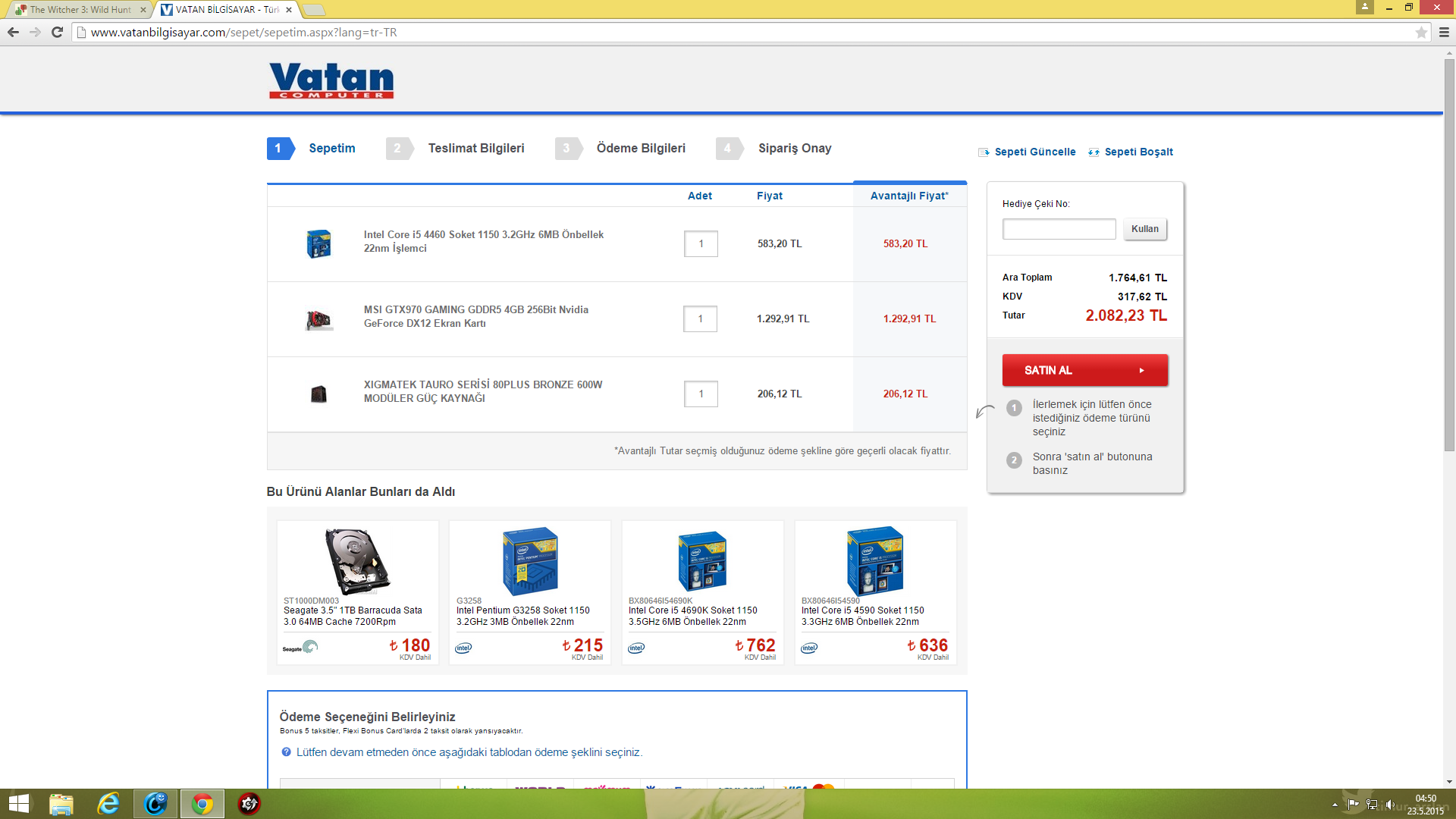Open the Chrome menu hamburger icon

click(1444, 33)
